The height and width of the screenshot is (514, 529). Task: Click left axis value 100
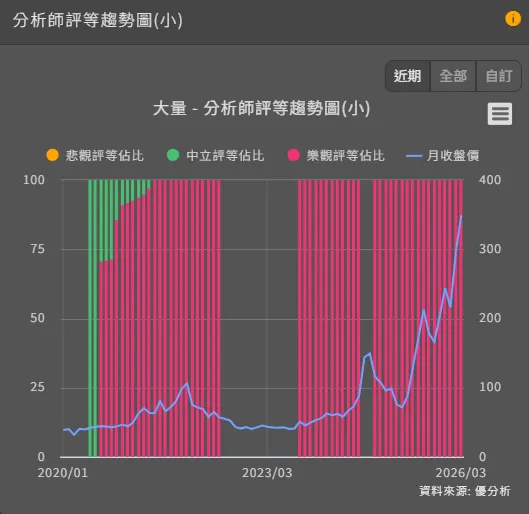pyautogui.click(x=34, y=180)
